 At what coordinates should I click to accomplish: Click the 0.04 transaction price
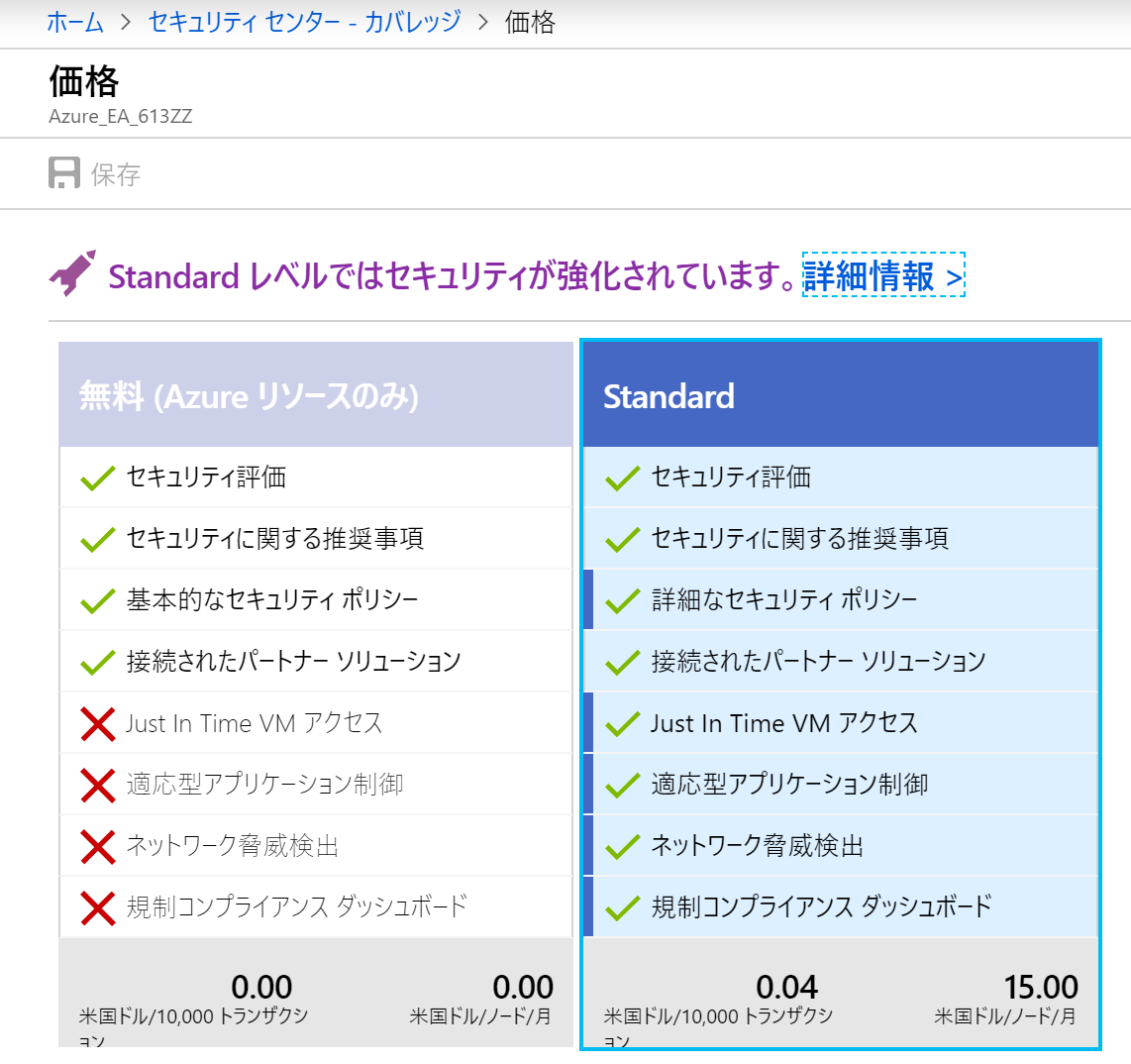point(786,987)
